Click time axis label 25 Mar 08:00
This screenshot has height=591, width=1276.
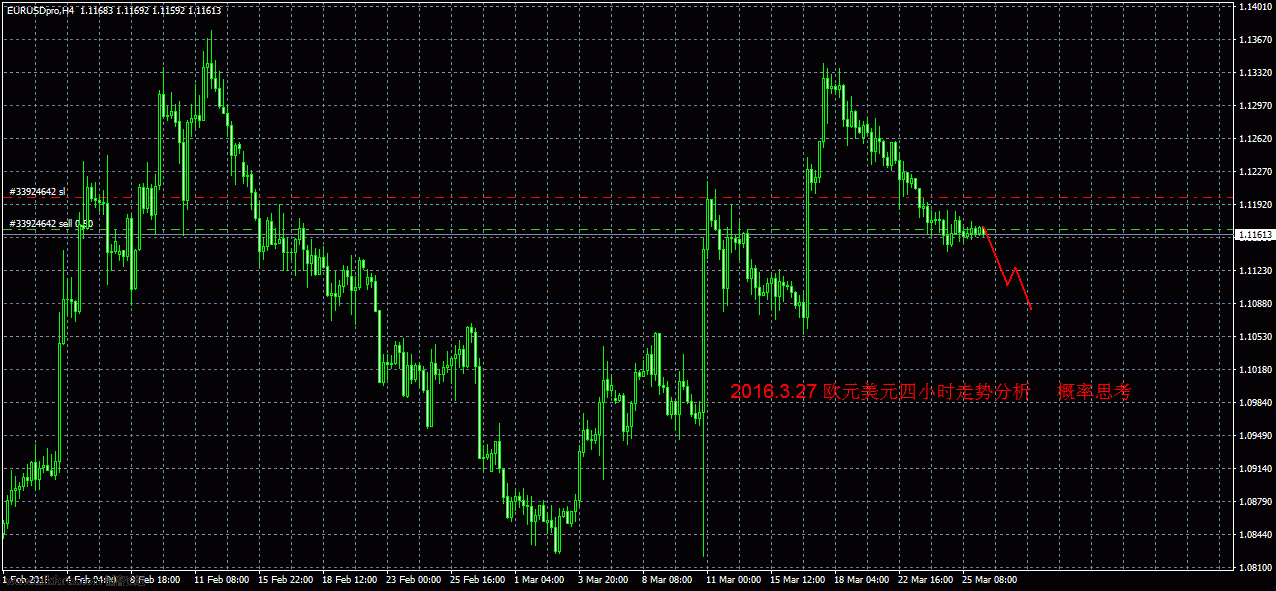click(990, 579)
